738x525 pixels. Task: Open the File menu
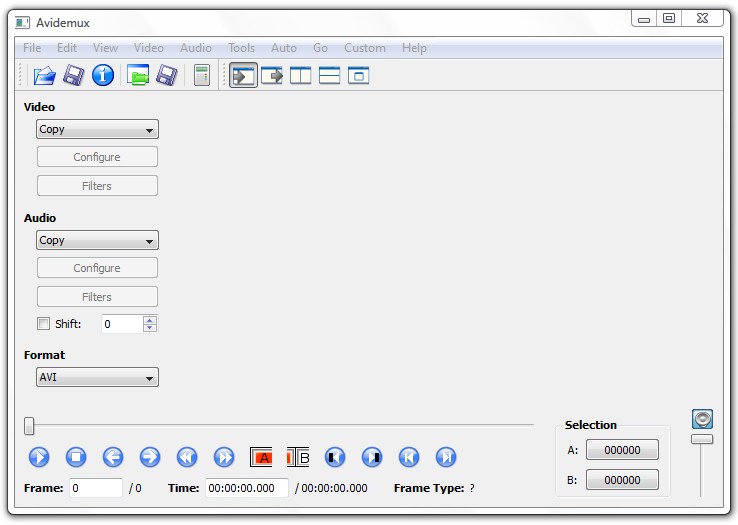(x=32, y=48)
